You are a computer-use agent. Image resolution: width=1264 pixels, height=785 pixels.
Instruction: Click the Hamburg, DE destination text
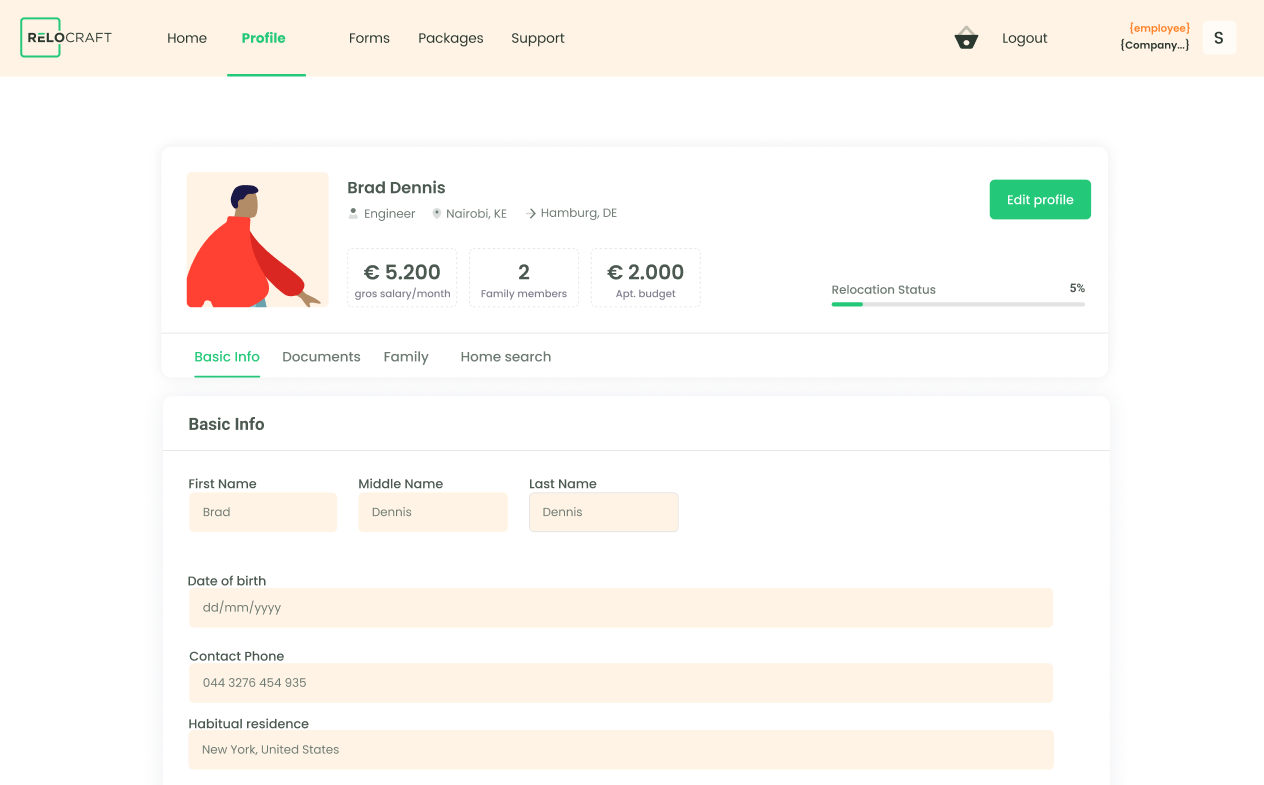[579, 213]
